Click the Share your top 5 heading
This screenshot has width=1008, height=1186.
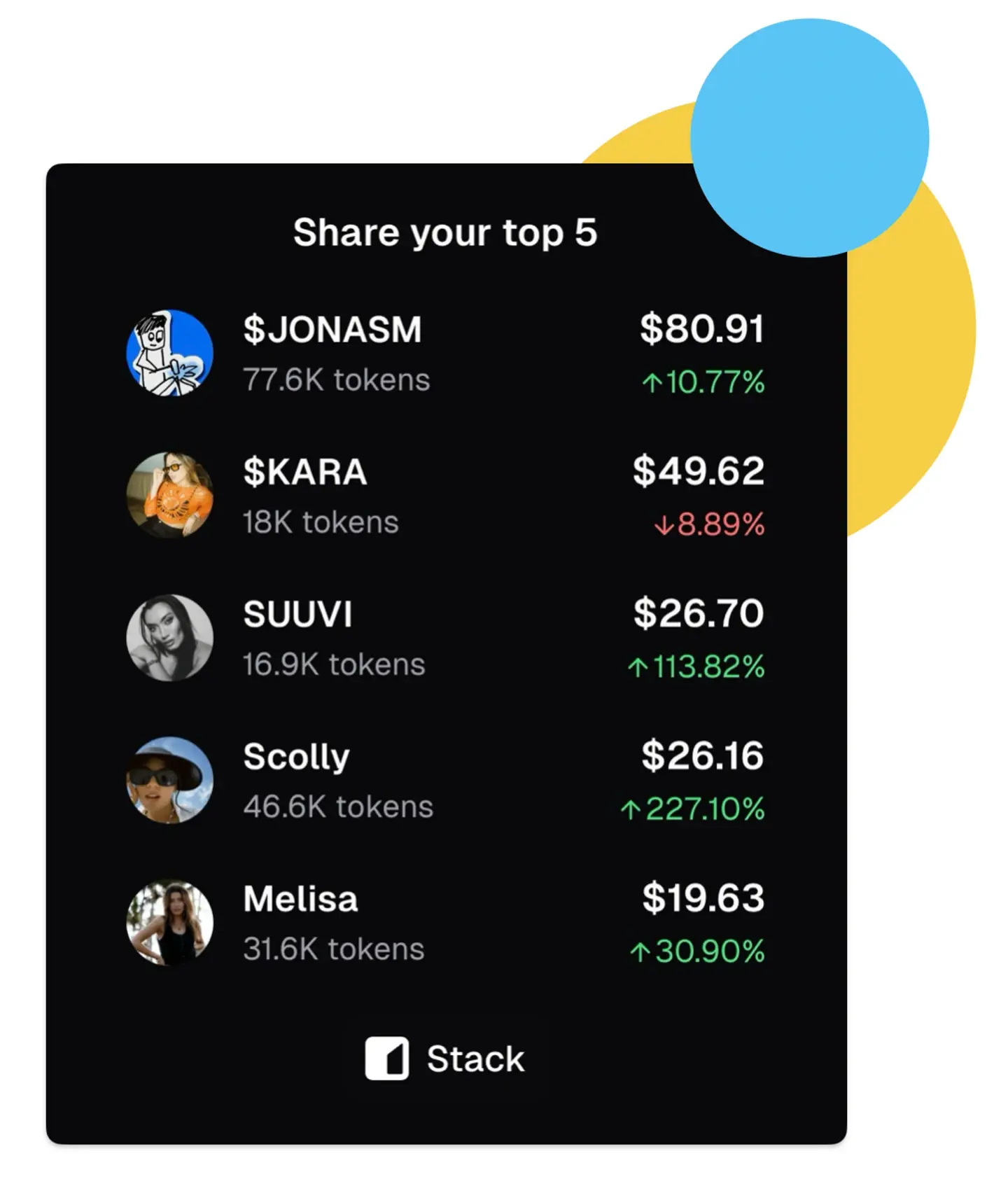click(445, 232)
